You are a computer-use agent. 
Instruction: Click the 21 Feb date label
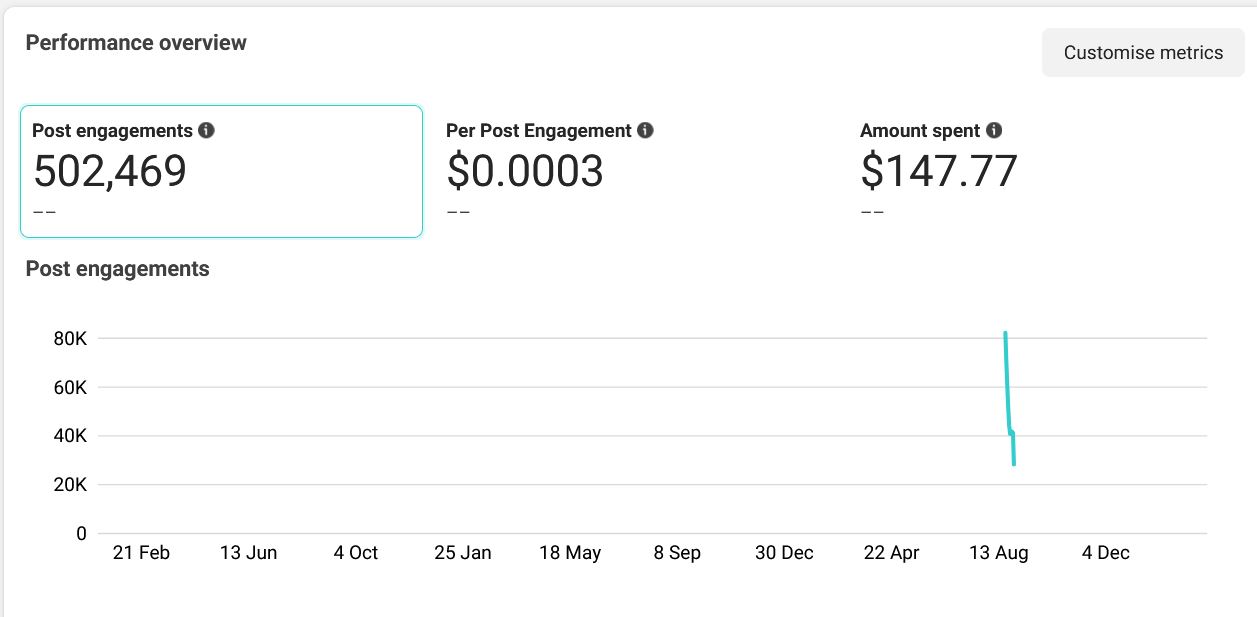click(x=141, y=553)
